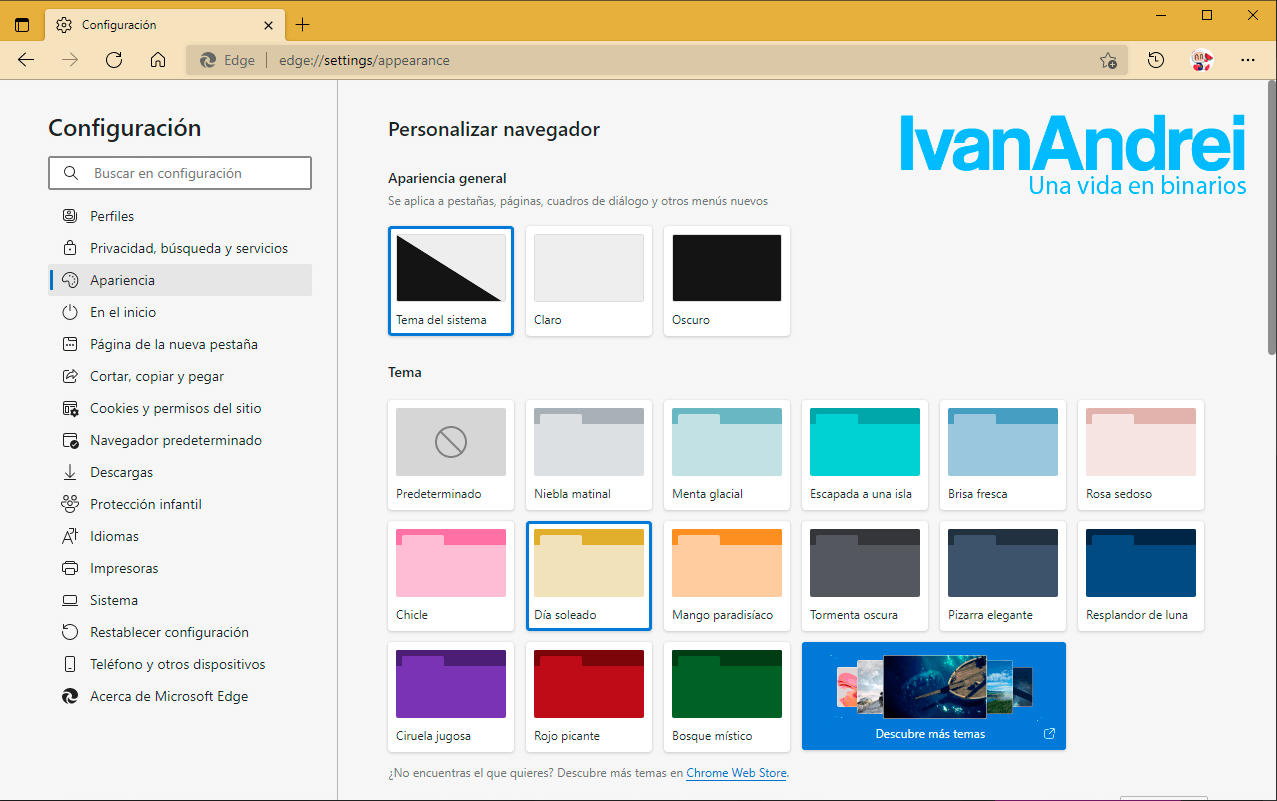Choose the Rosa sedoso theme
The image size is (1277, 801).
pos(1141,455)
